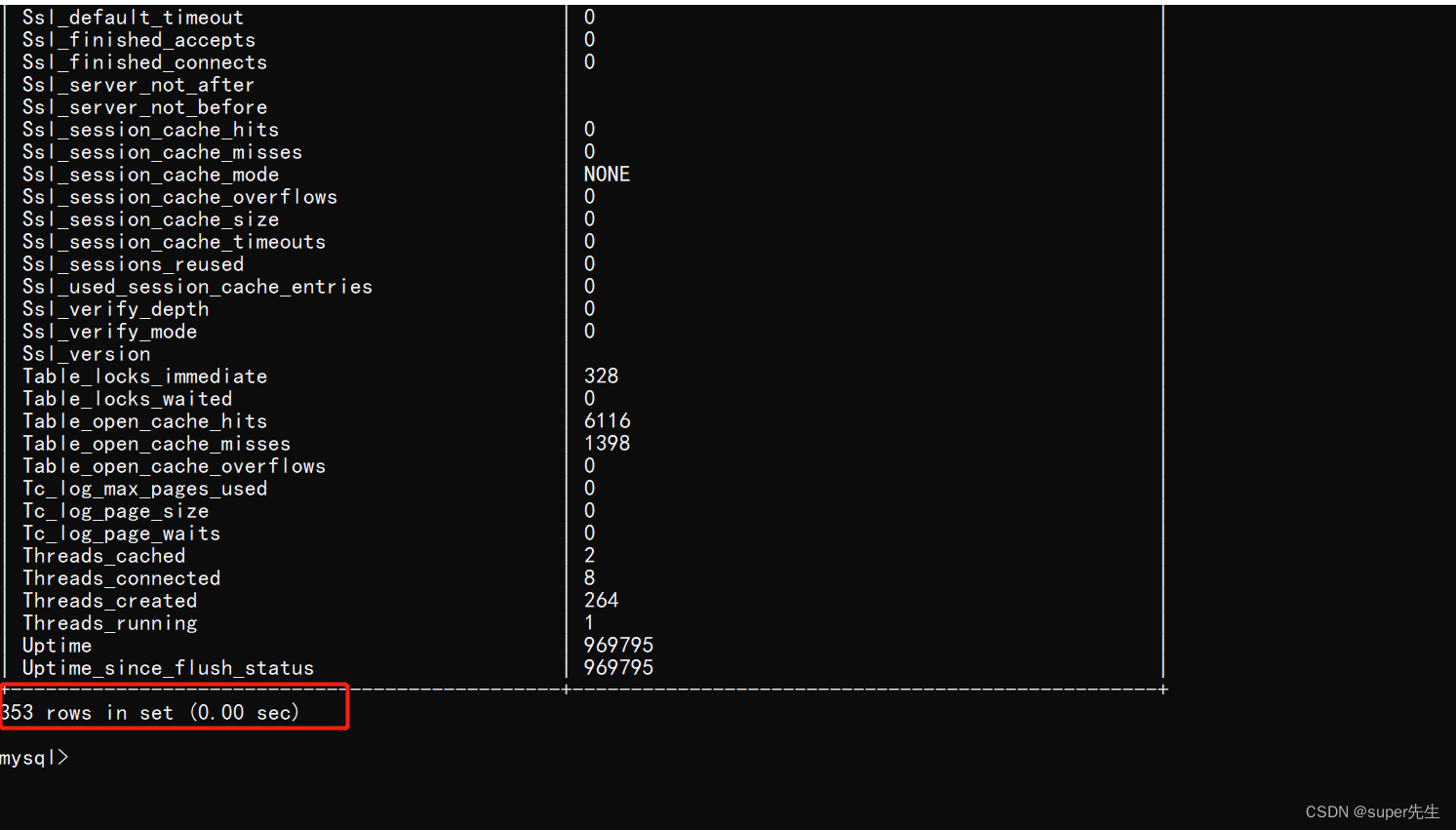Select Ssl_used_session_cache_entries text
Image resolution: width=1456 pixels, height=830 pixels.
(x=197, y=287)
